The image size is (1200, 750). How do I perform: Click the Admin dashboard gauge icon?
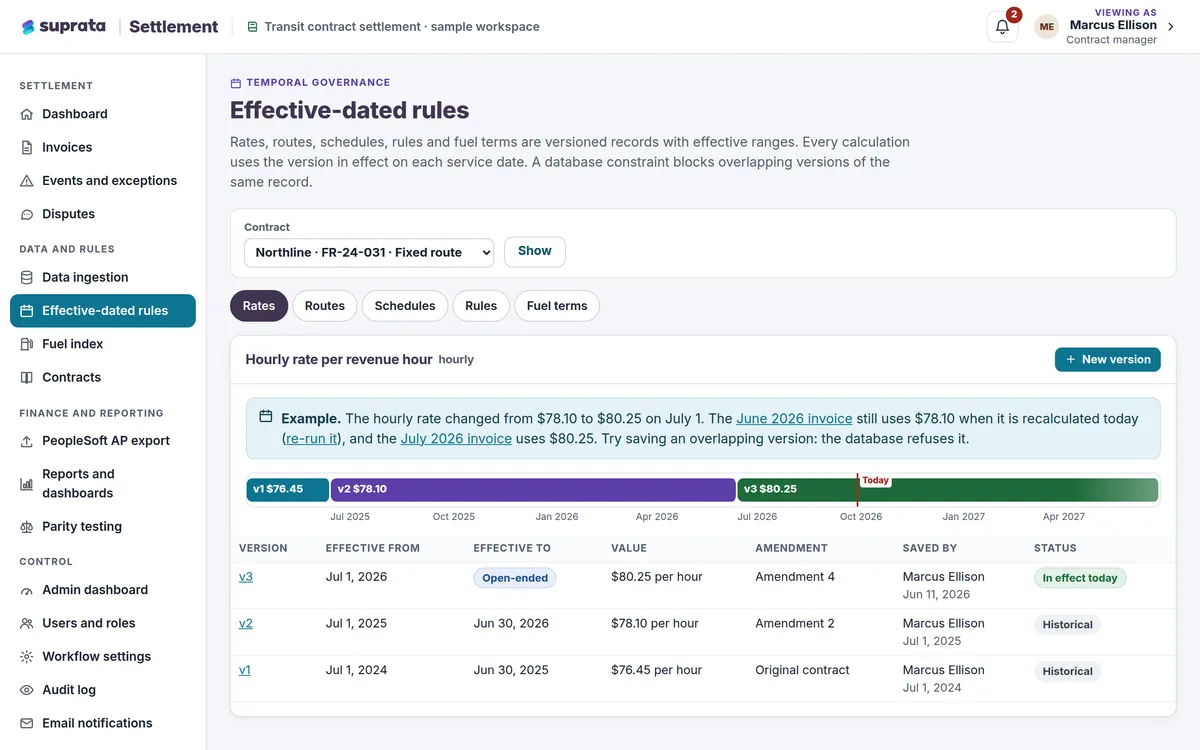27,590
